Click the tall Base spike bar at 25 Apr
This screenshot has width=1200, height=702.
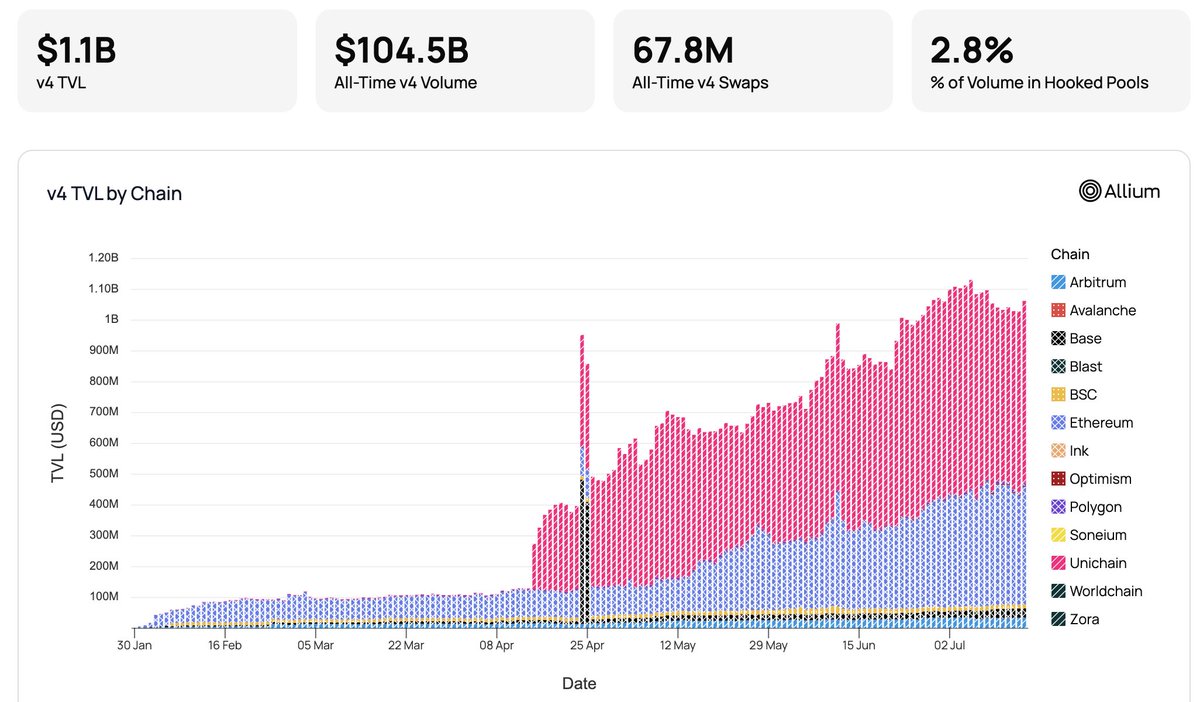coord(584,550)
